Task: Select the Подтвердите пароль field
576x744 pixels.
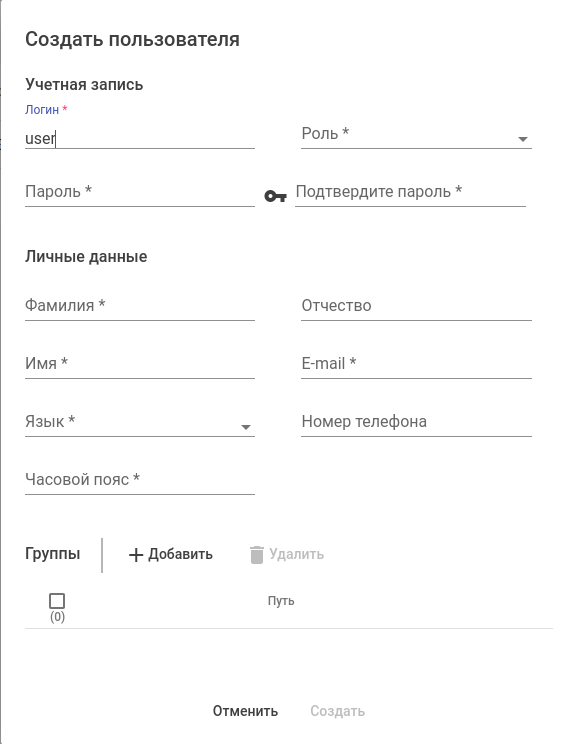Action: (410, 192)
